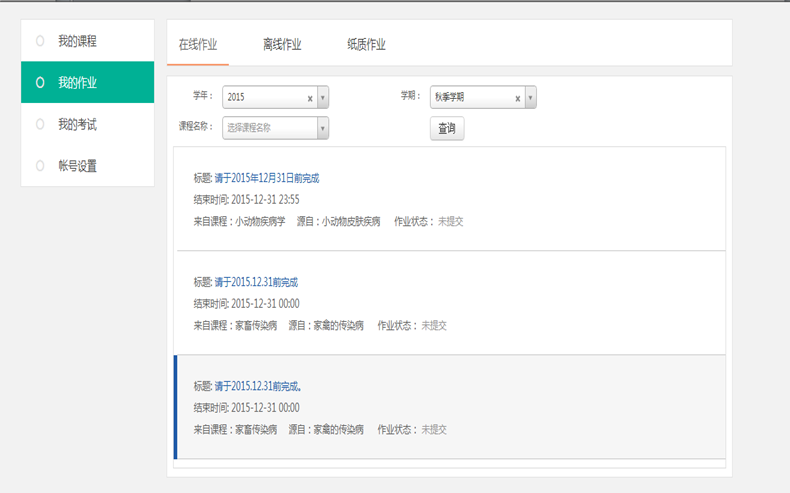The image size is (790, 493).
Task: Click the circle icon beside 我的课程
Action: pos(40,41)
